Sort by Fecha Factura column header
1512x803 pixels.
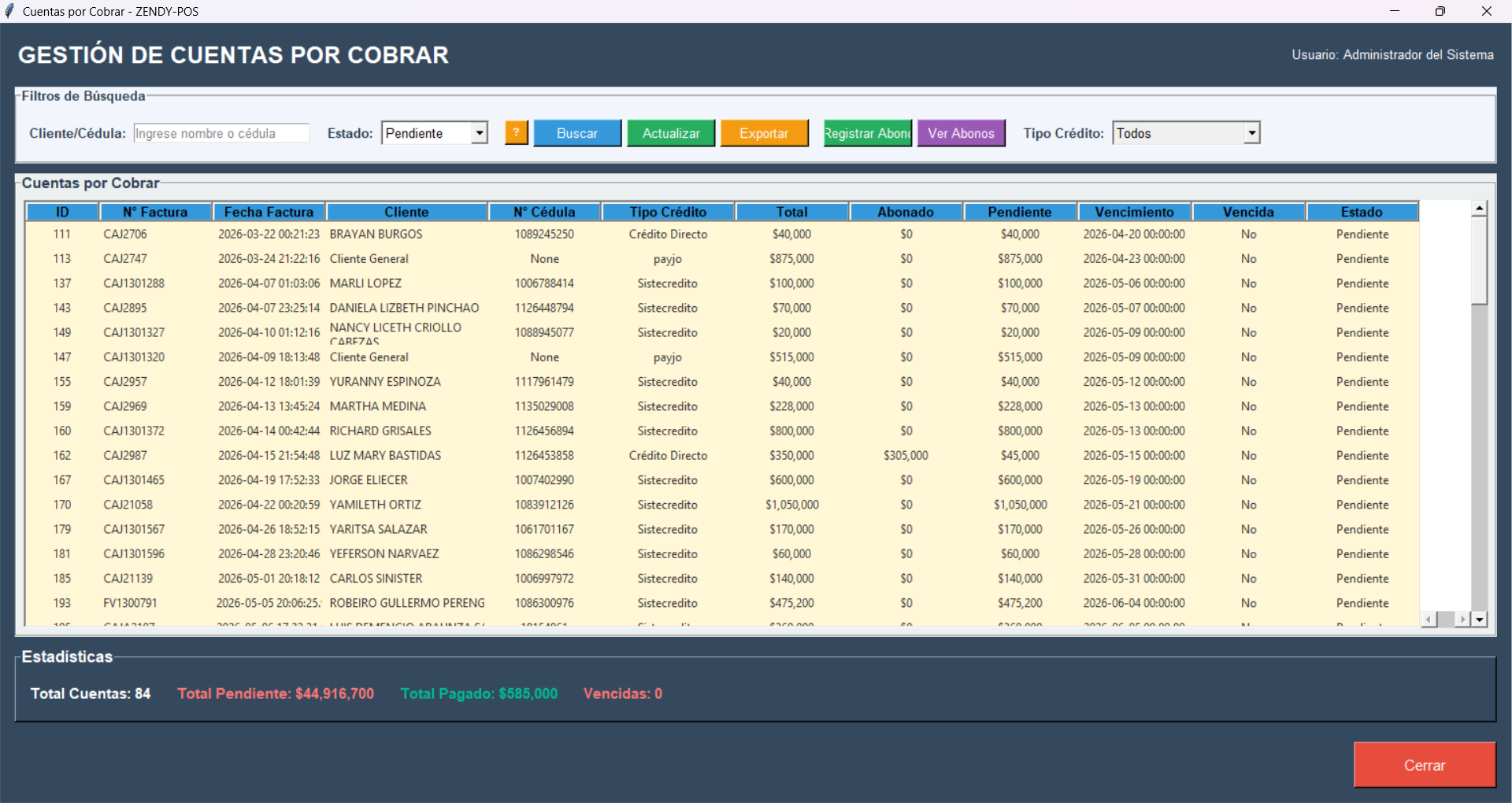tap(269, 212)
